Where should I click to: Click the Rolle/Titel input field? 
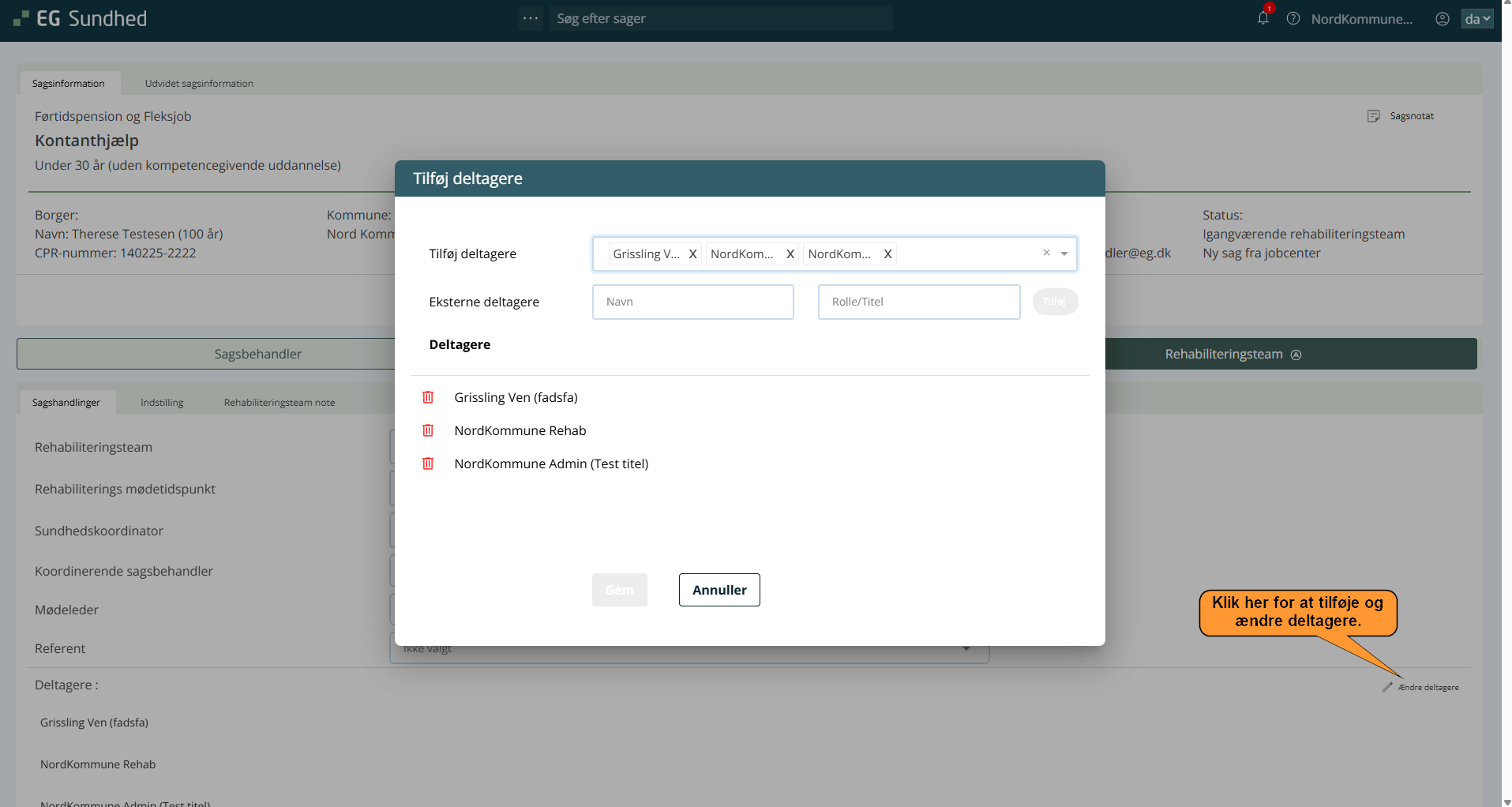918,302
